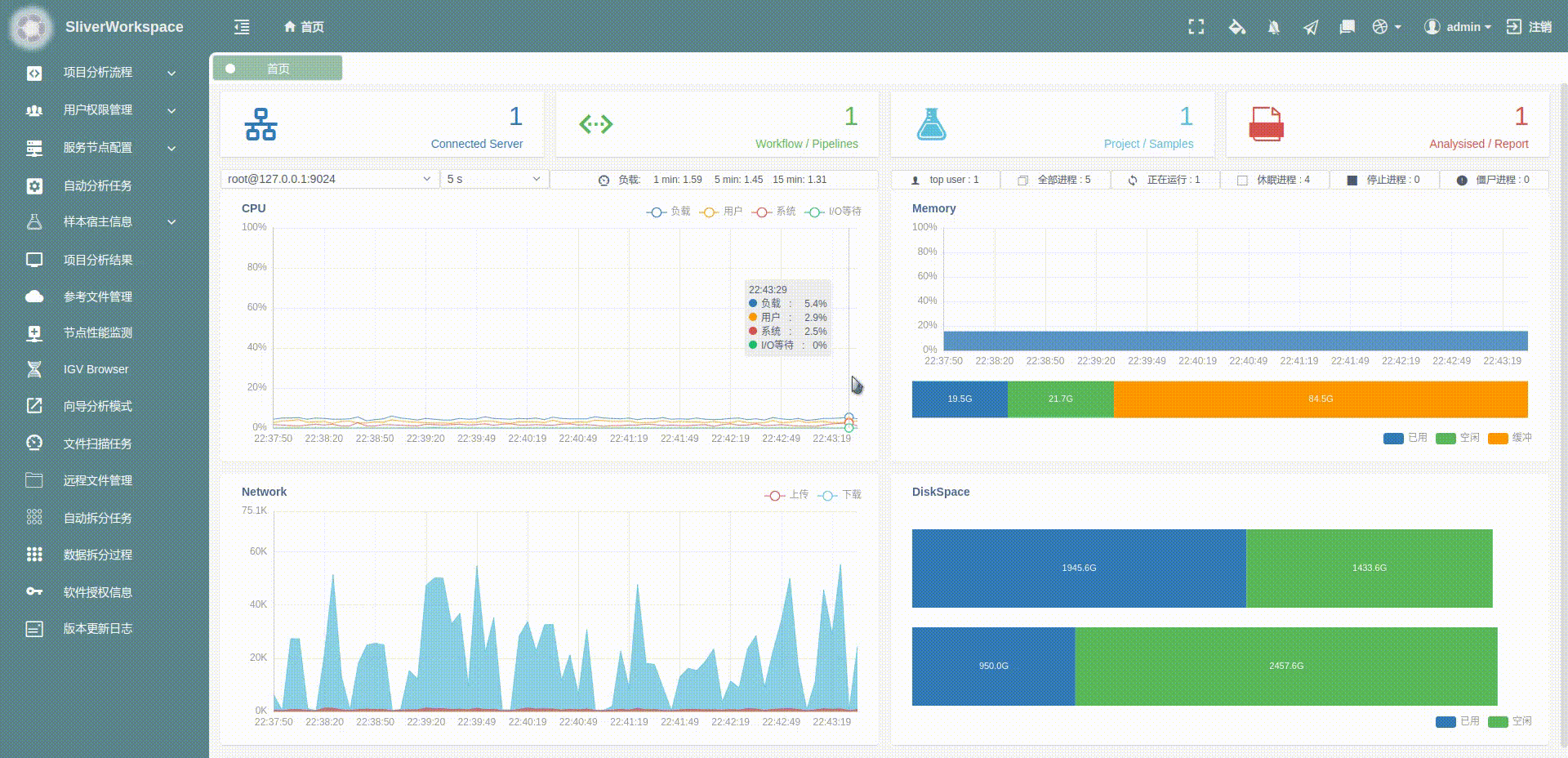The height and width of the screenshot is (758, 1568).
Task: Click the Workflow Pipelines code icon
Action: (596, 124)
